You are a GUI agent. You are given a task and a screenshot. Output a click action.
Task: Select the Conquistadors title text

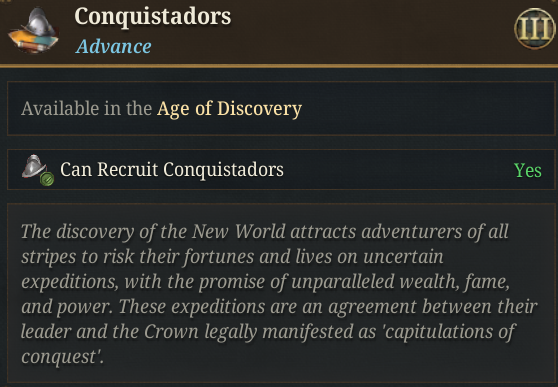153,16
